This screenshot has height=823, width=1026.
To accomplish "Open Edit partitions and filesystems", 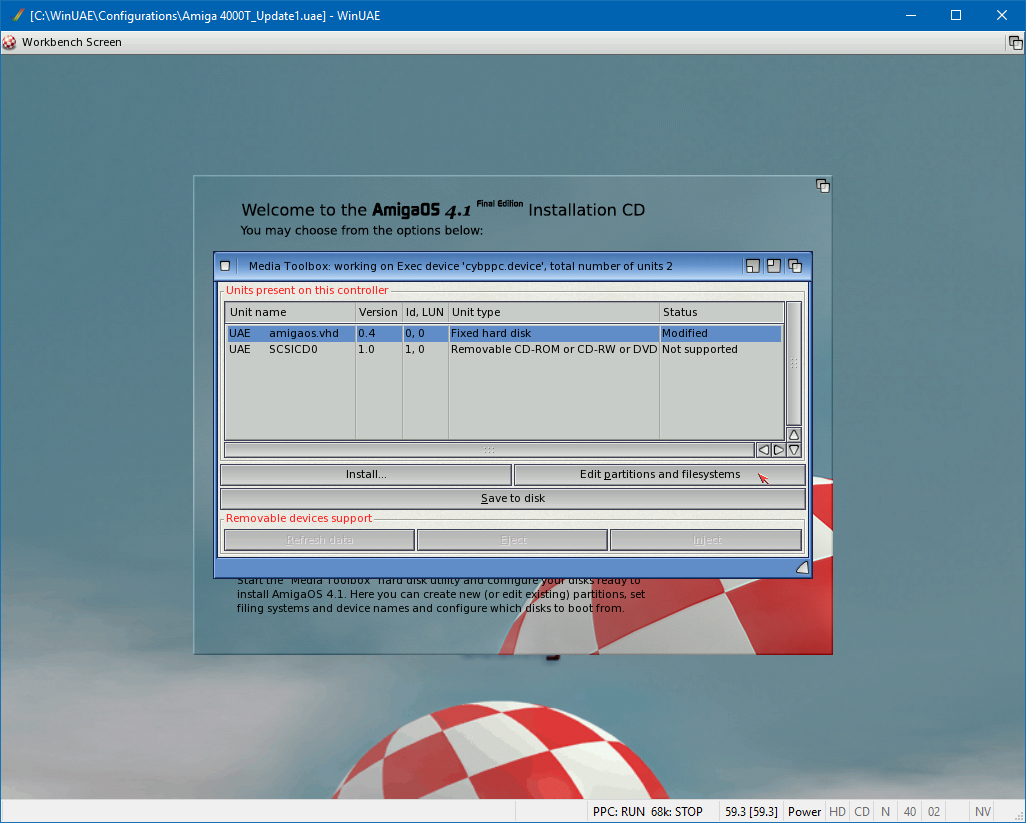I will 659,475.
